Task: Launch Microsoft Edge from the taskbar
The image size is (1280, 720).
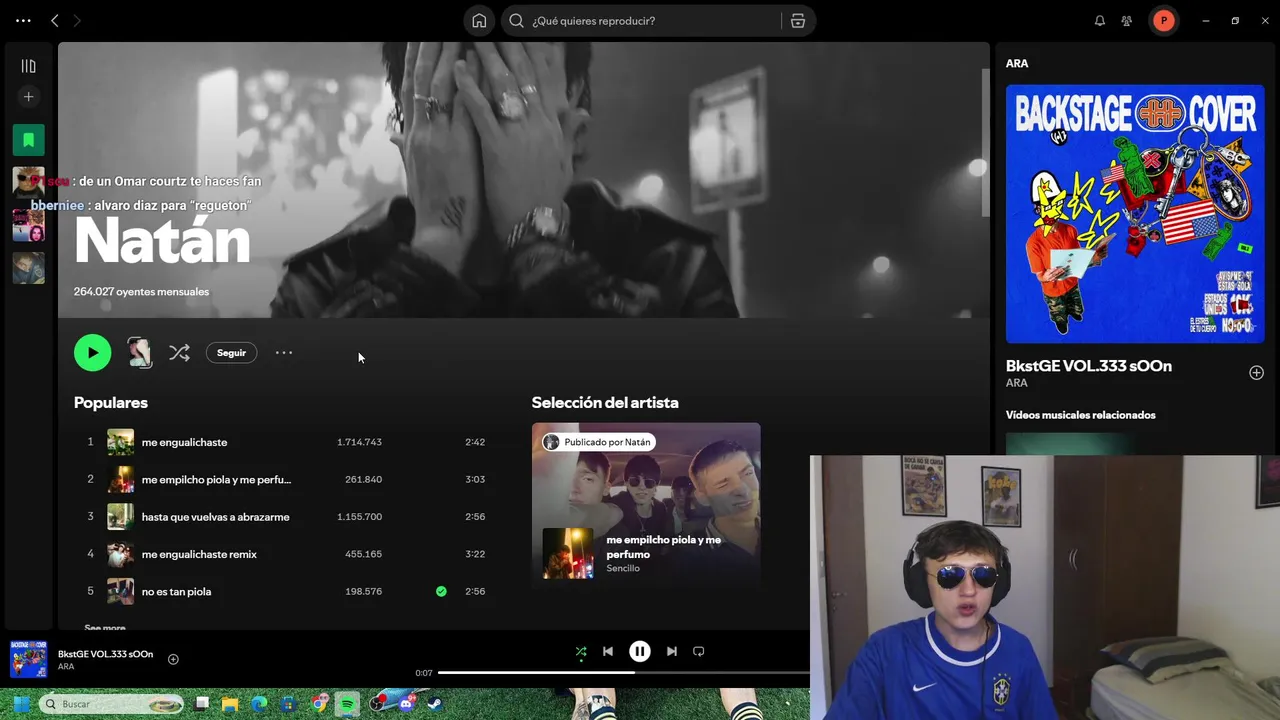Action: (x=259, y=704)
